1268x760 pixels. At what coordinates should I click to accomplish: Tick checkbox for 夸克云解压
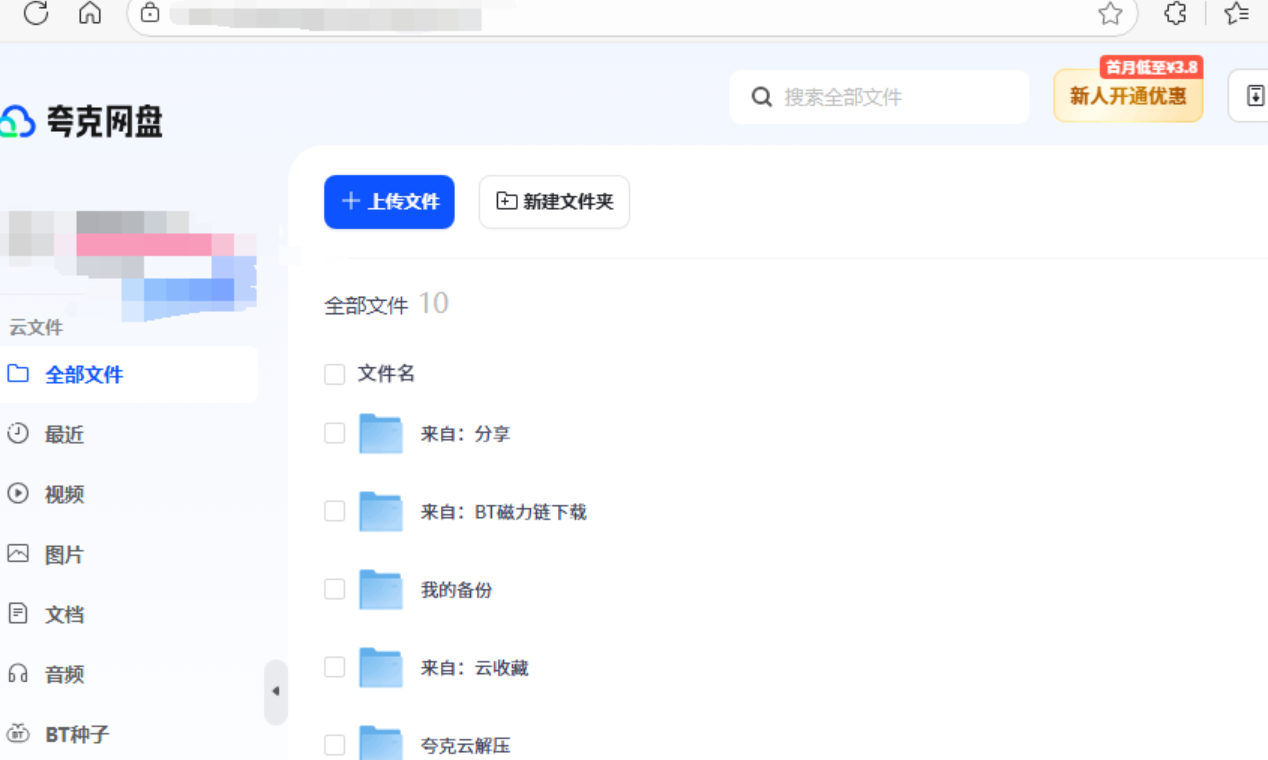tap(334, 745)
